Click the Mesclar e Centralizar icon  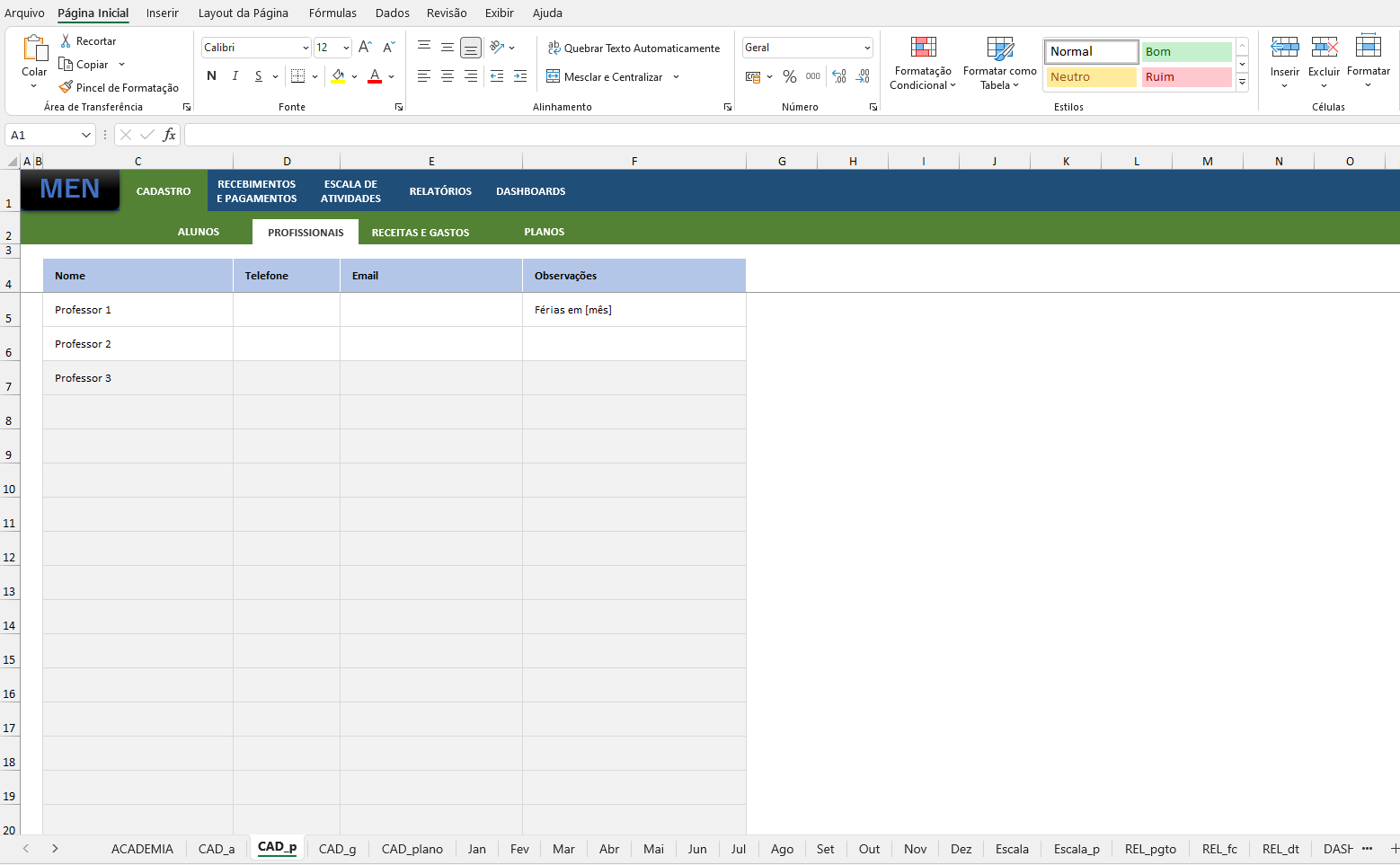click(x=554, y=77)
